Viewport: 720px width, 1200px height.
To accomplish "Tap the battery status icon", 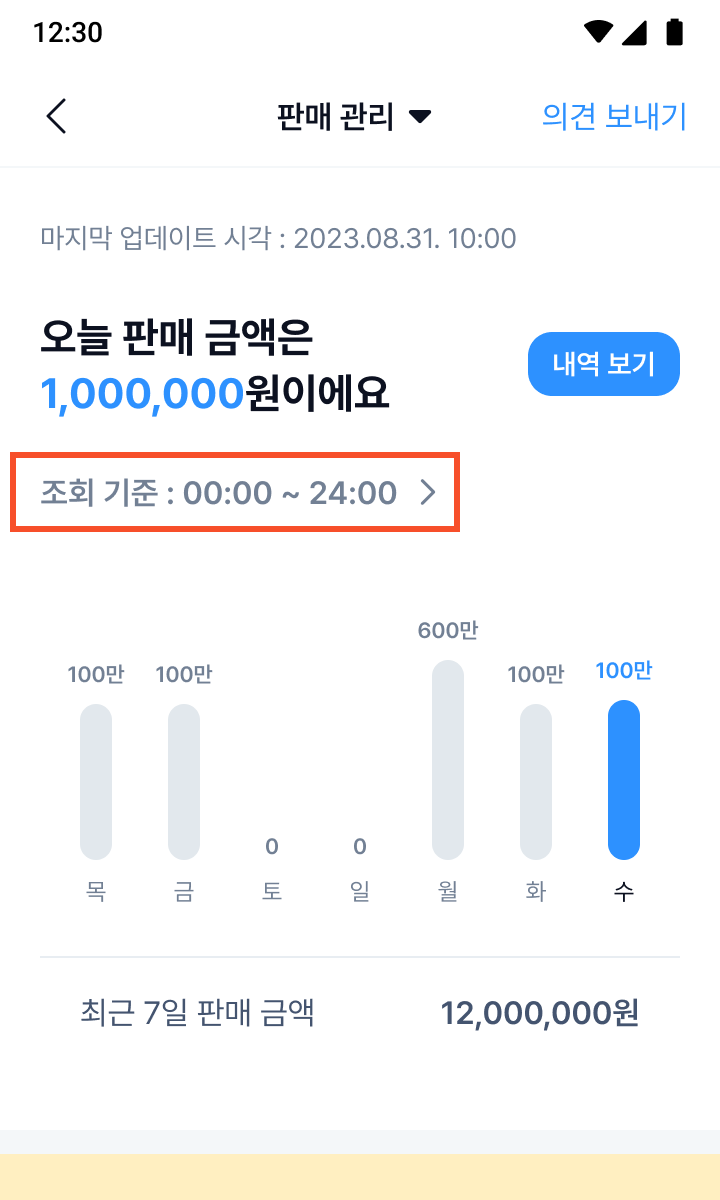I will tap(675, 32).
